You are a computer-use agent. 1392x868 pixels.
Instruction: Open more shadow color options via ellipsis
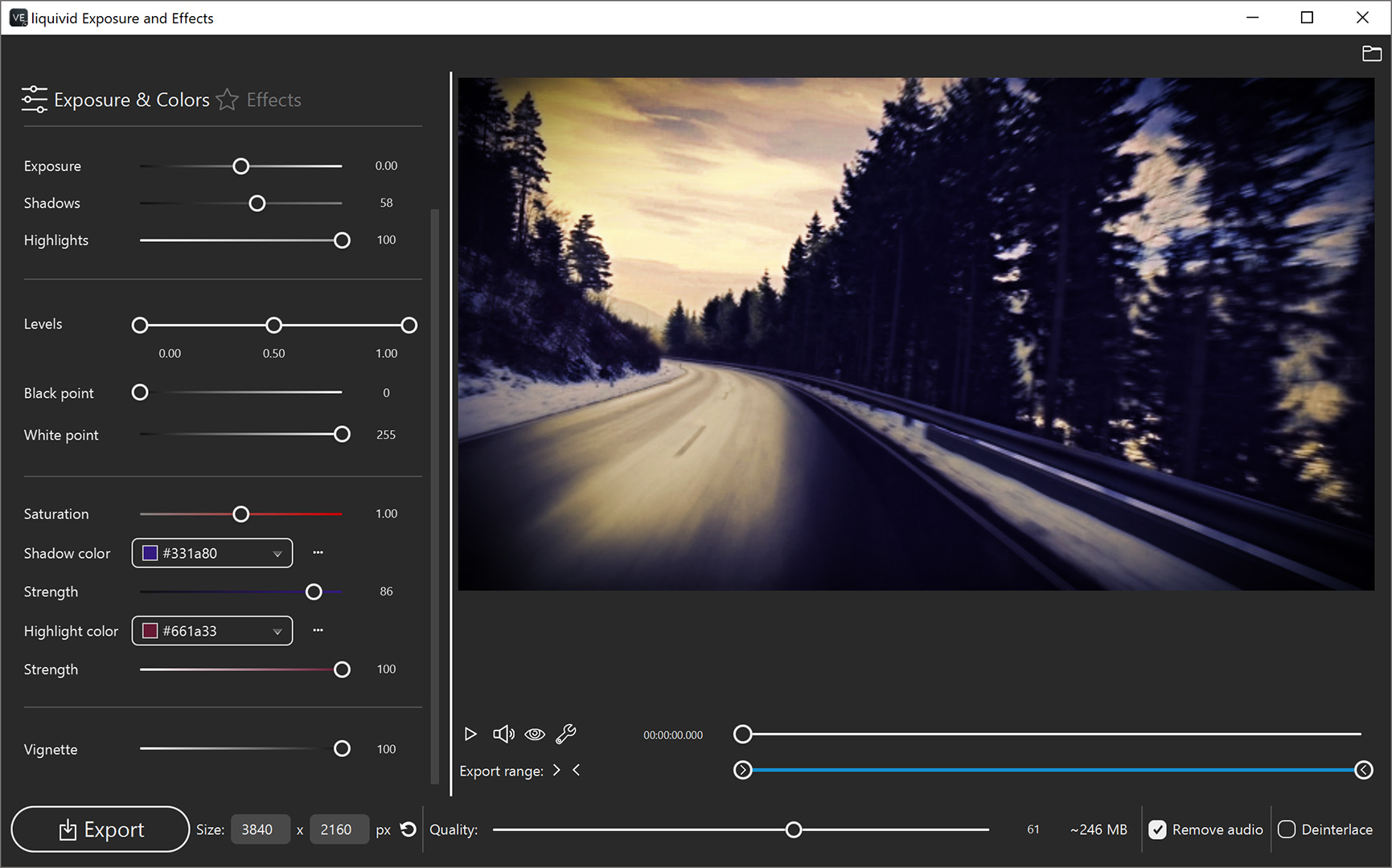click(318, 552)
